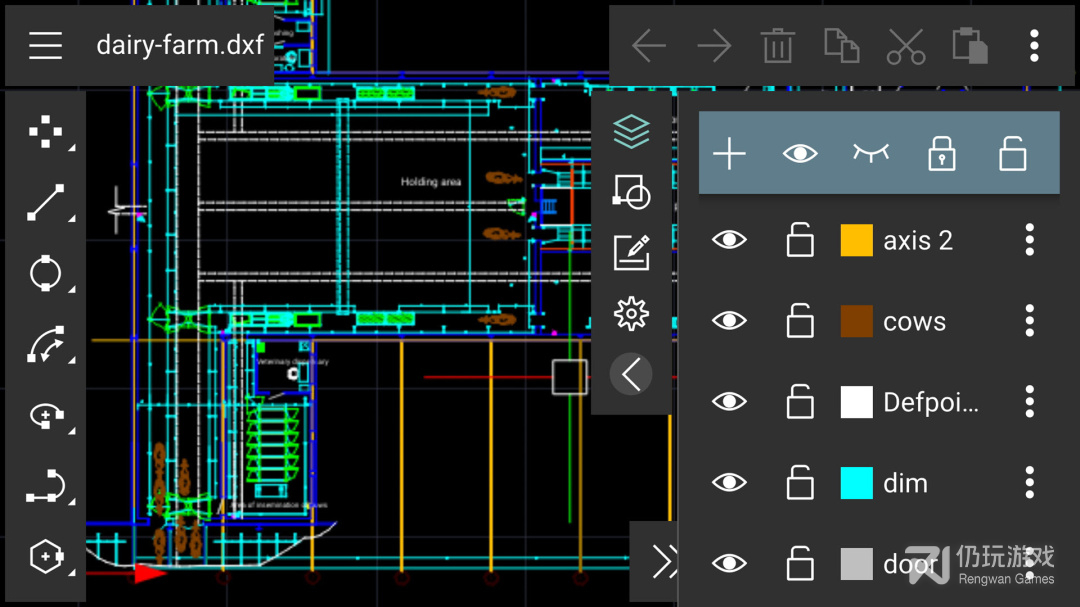The width and height of the screenshot is (1080, 607).
Task: Expand the bottom right panel chevron
Action: [x=660, y=562]
